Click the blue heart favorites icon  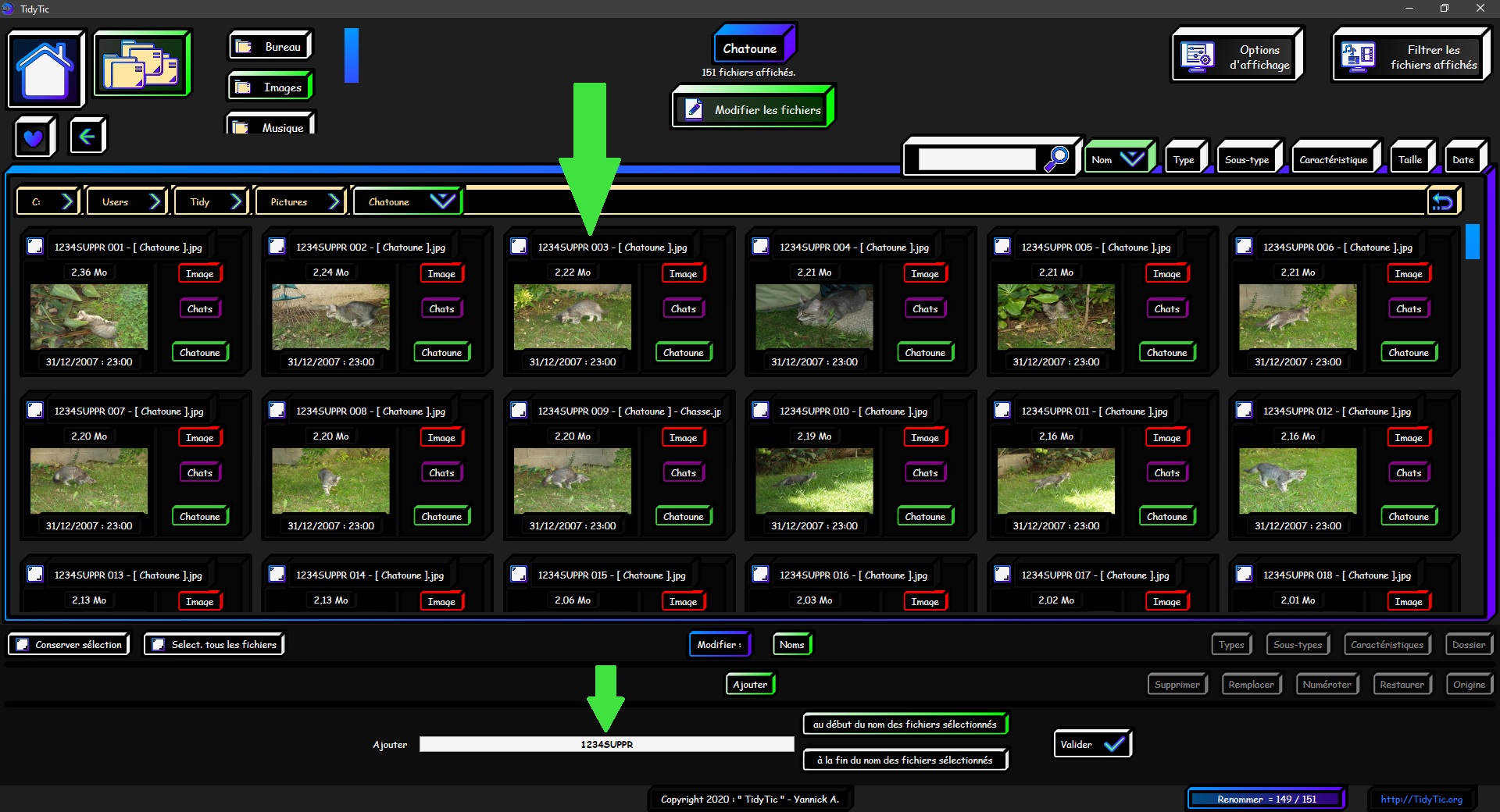[34, 137]
